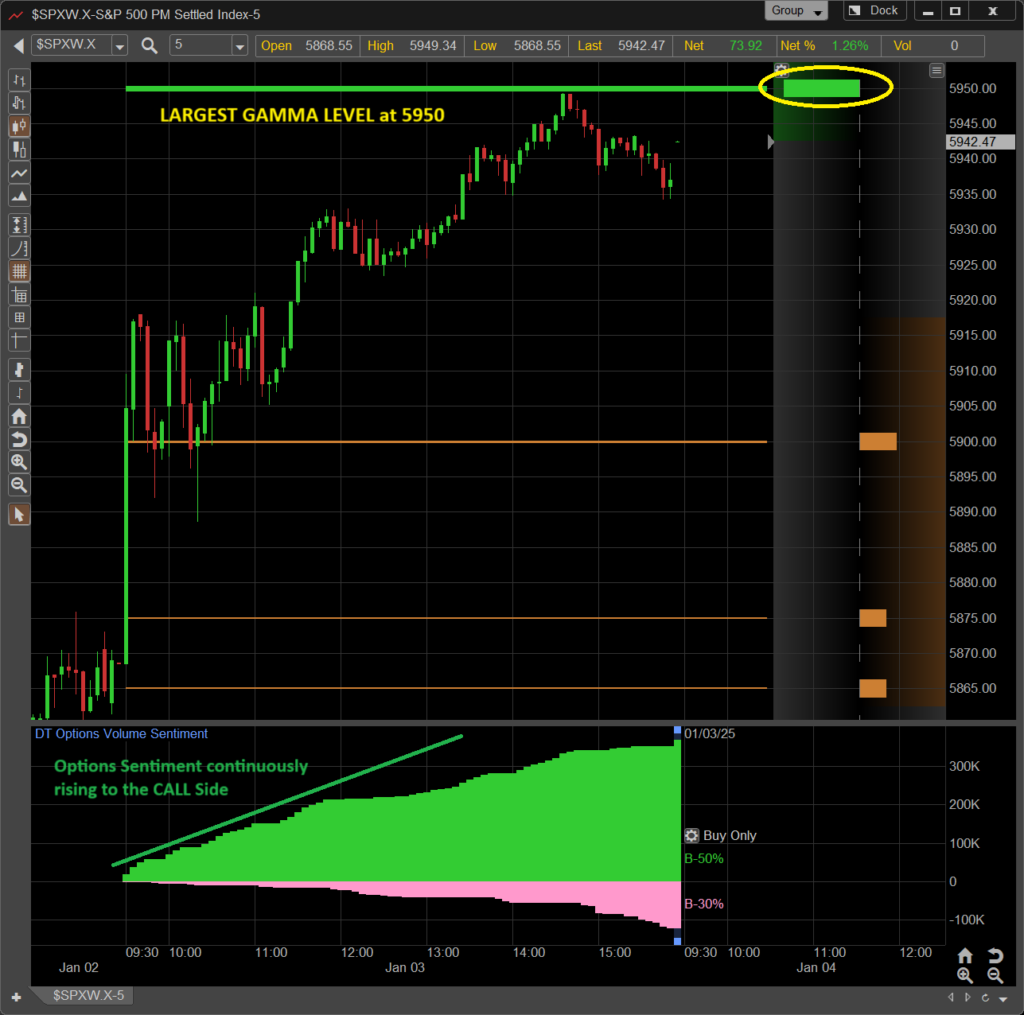Click the Dock button
Image resolution: width=1024 pixels, height=1015 pixels.
click(x=875, y=10)
